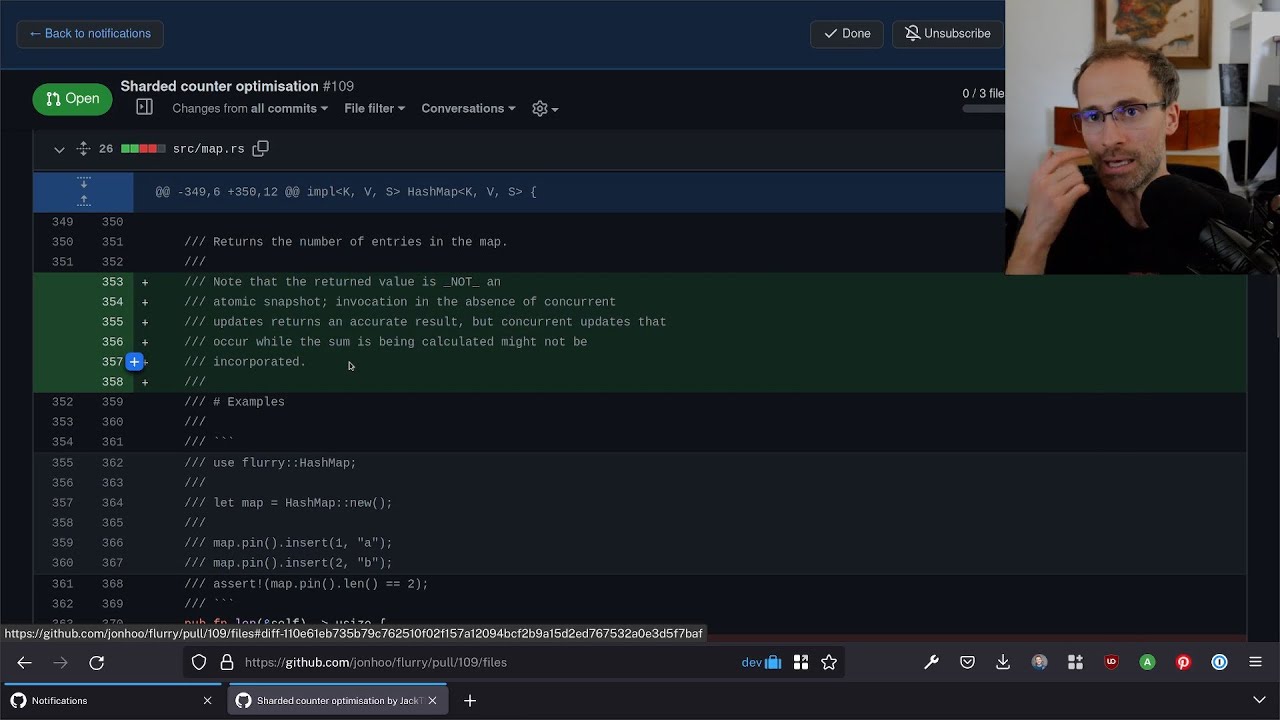Copy src/map.rs file path
The height and width of the screenshot is (720, 1280).
click(260, 148)
